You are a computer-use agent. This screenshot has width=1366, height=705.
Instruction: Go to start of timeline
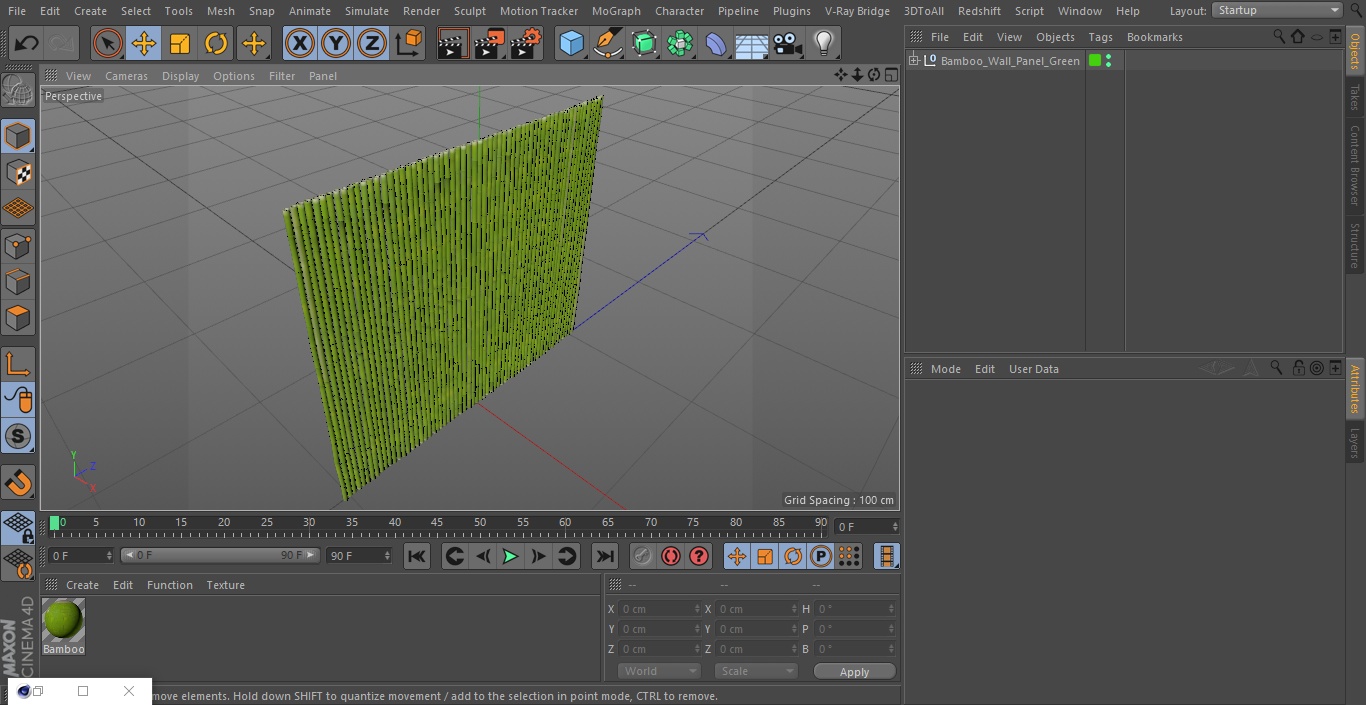(417, 556)
